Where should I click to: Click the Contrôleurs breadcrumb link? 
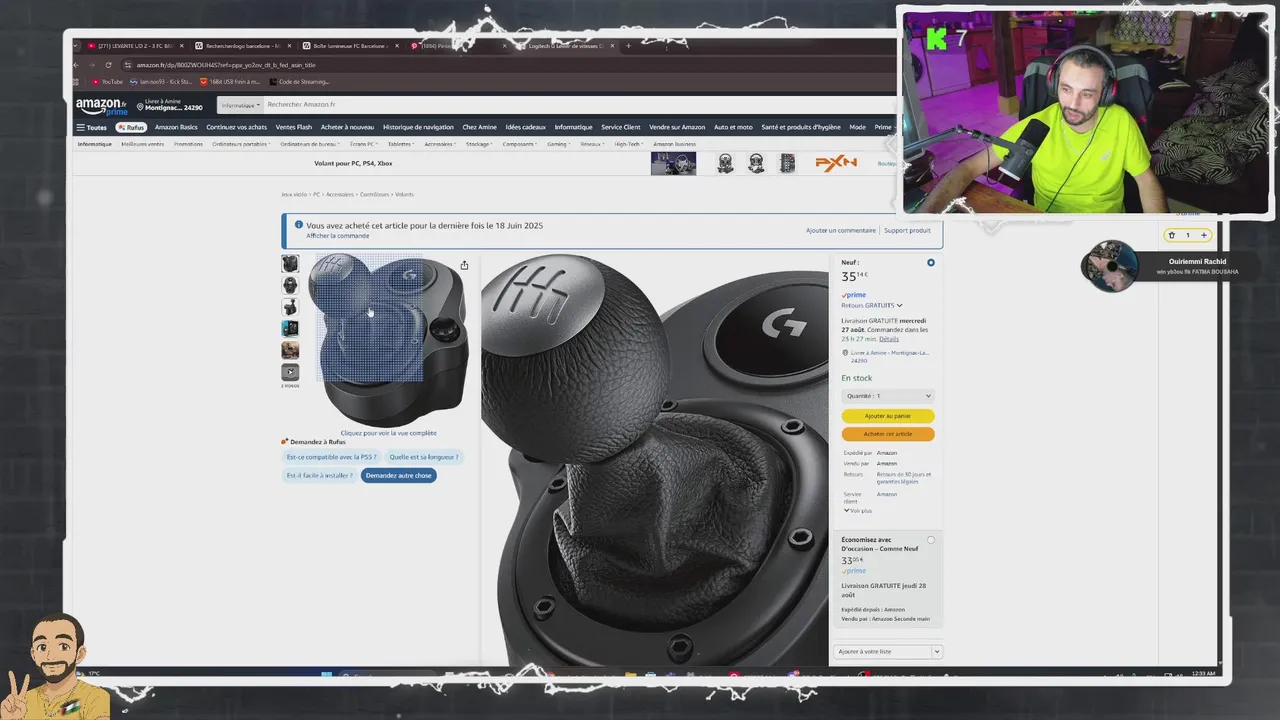tap(375, 194)
